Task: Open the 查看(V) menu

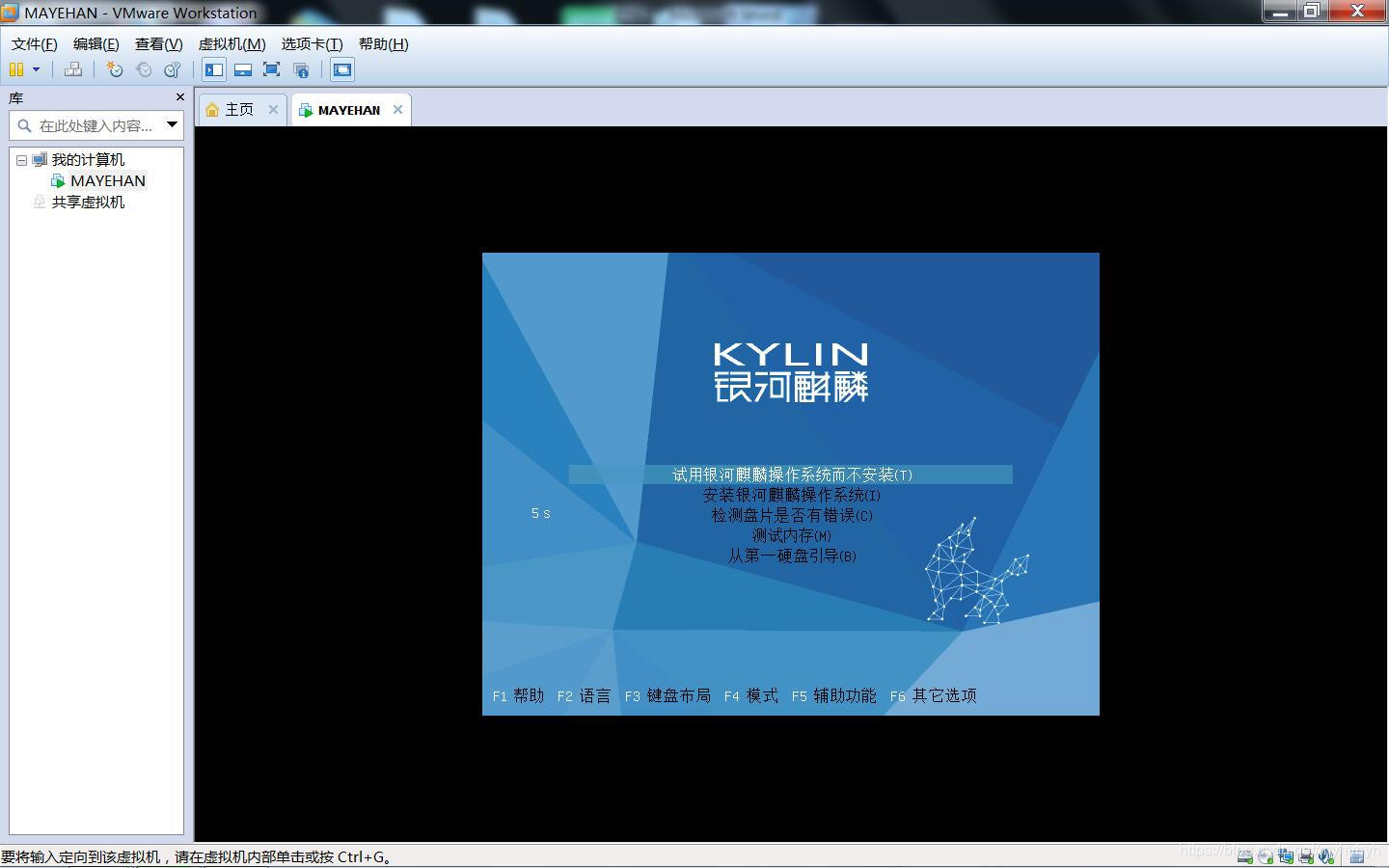Action: (158, 44)
